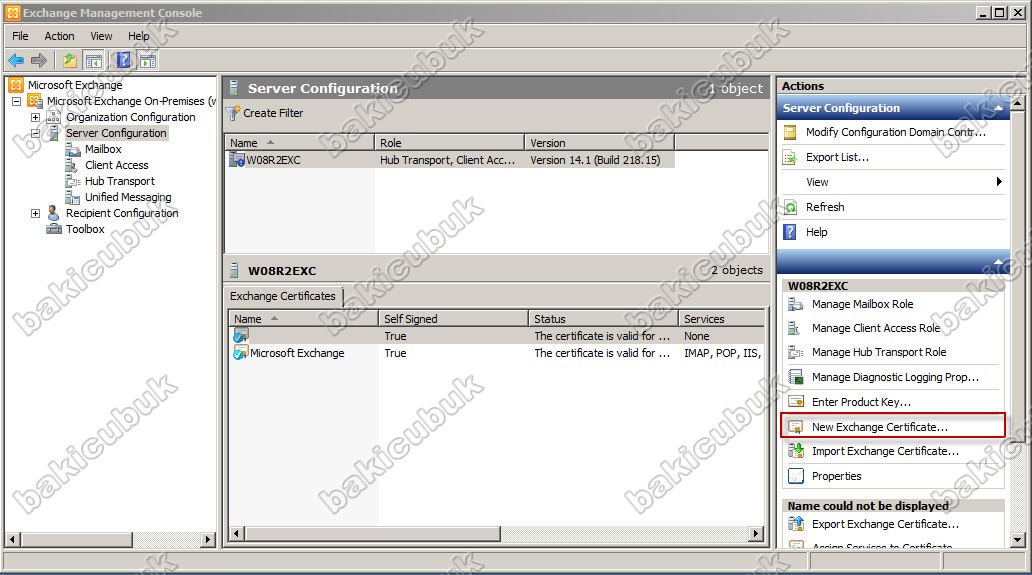Image resolution: width=1032 pixels, height=575 pixels.
Task: Open the File menu
Action: [20, 36]
